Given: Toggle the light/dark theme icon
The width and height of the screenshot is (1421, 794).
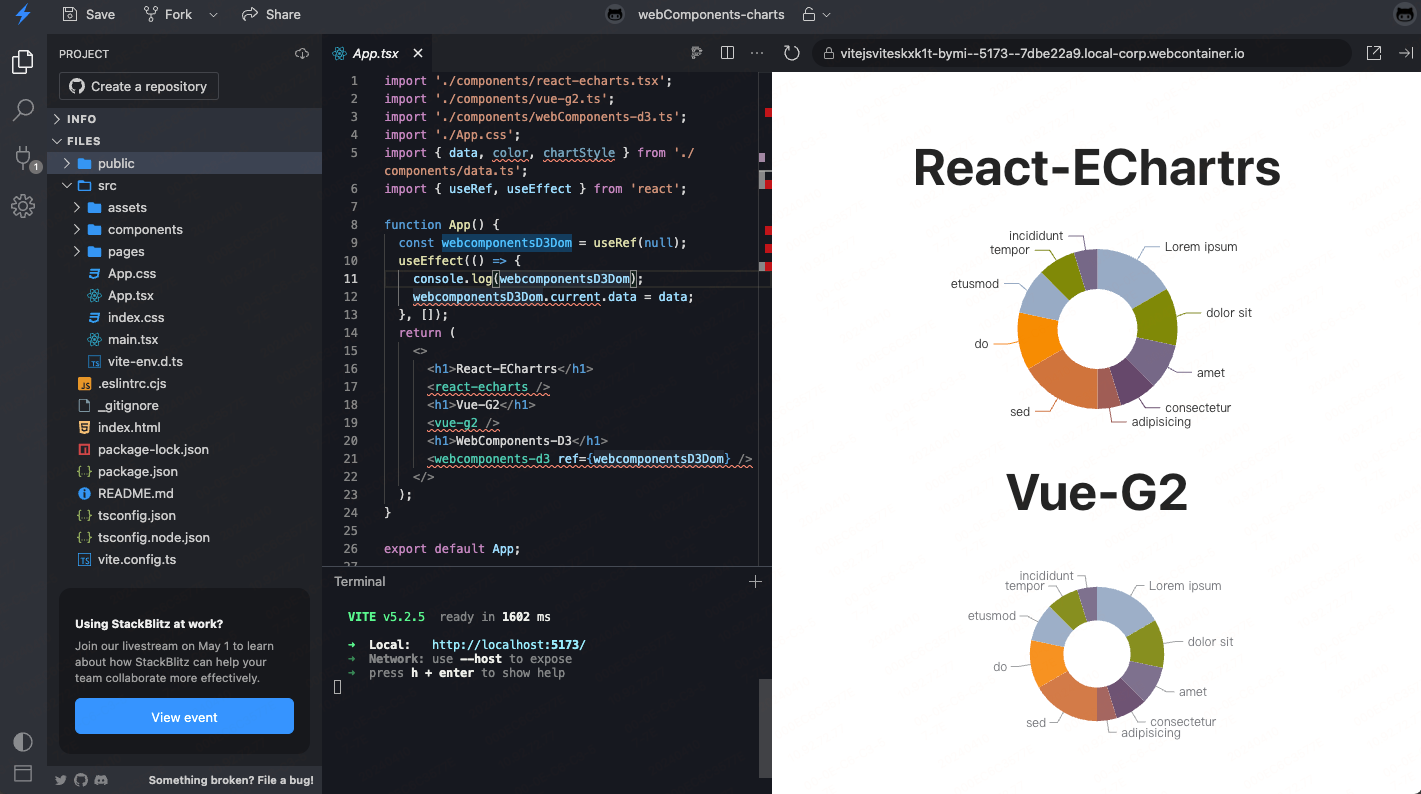Looking at the screenshot, I should 22,742.
